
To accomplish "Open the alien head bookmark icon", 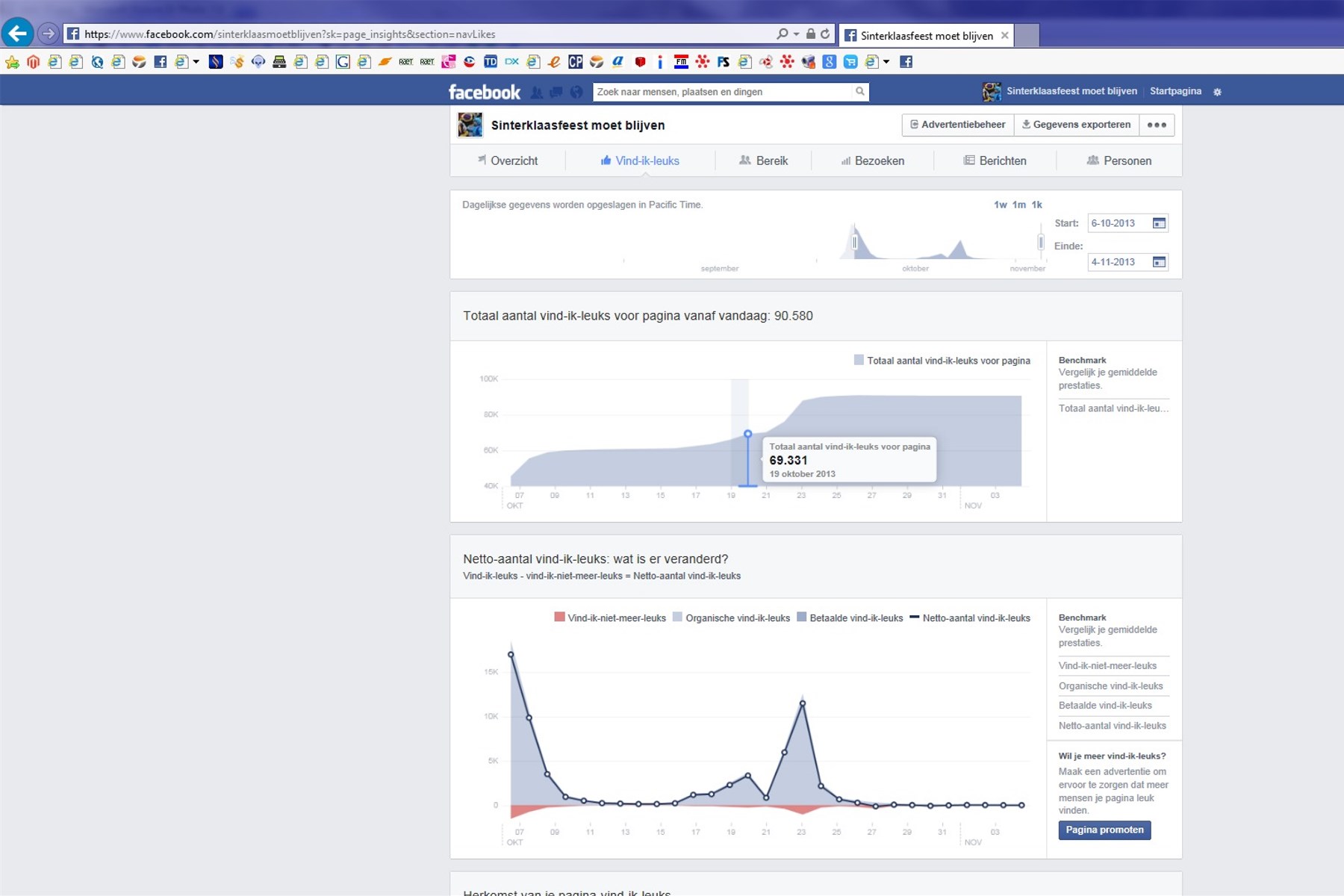I will pyautogui.click(x=258, y=62).
